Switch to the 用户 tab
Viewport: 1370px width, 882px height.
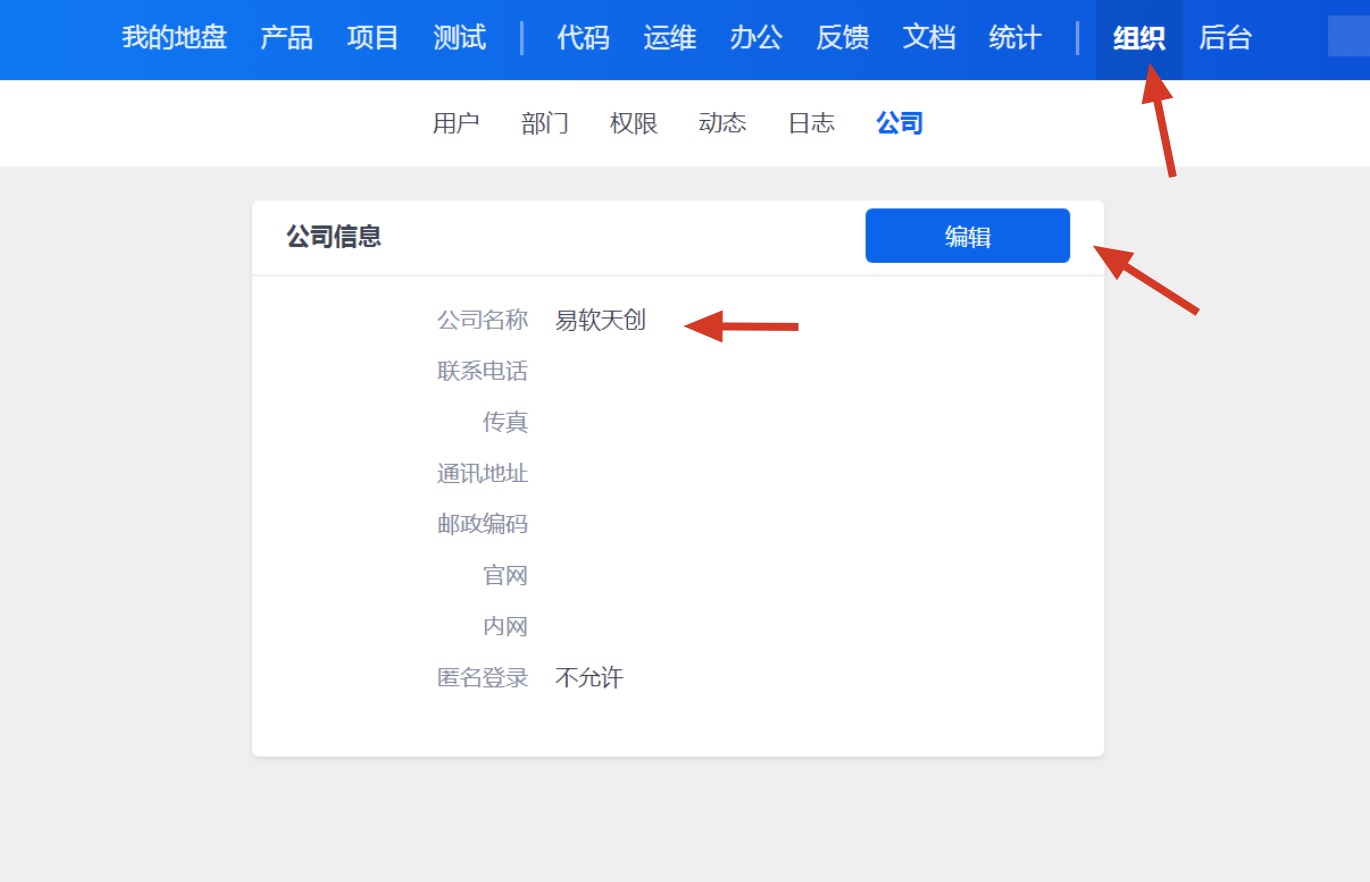(456, 123)
